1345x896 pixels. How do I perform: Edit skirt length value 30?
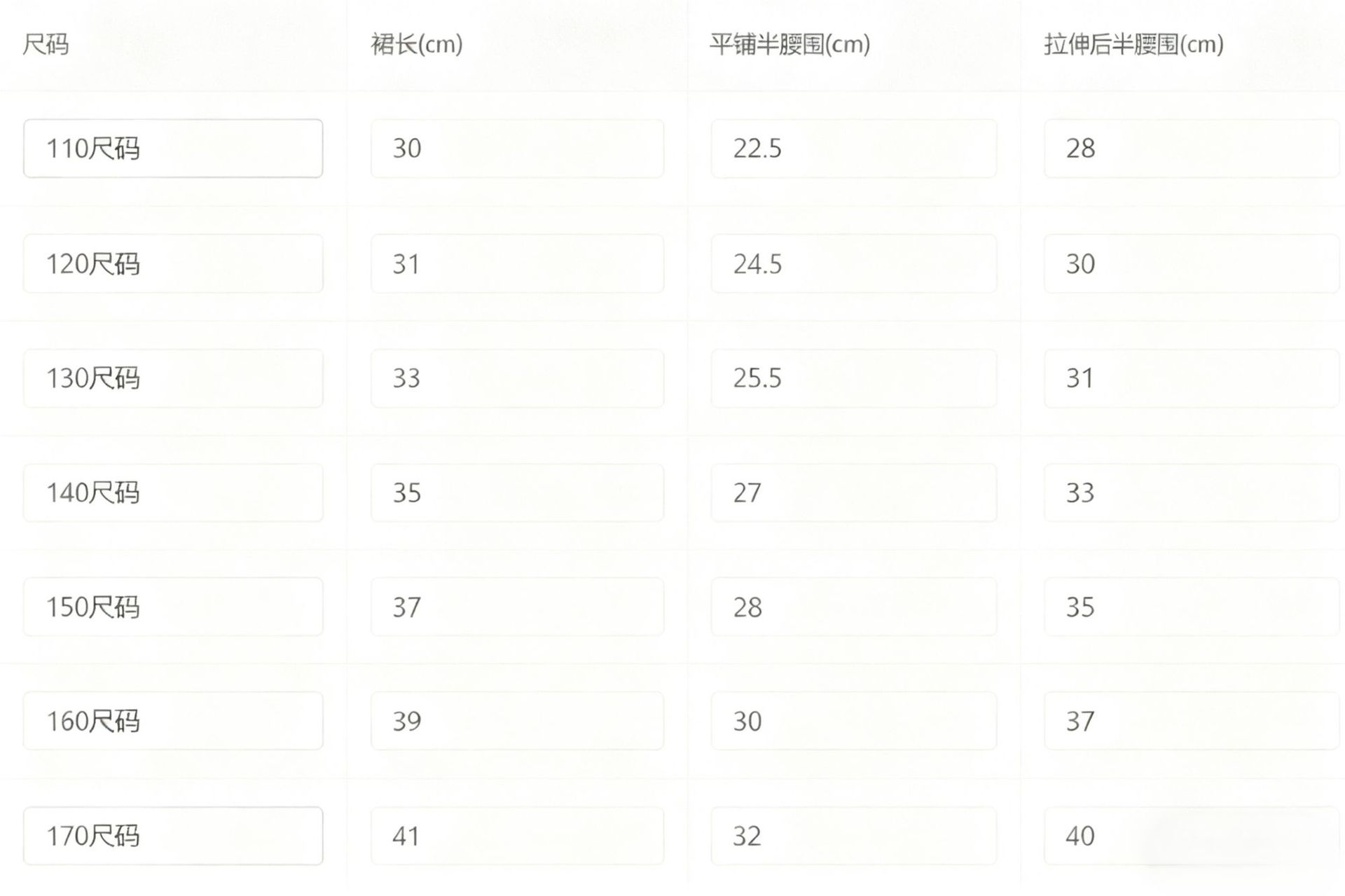(517, 149)
